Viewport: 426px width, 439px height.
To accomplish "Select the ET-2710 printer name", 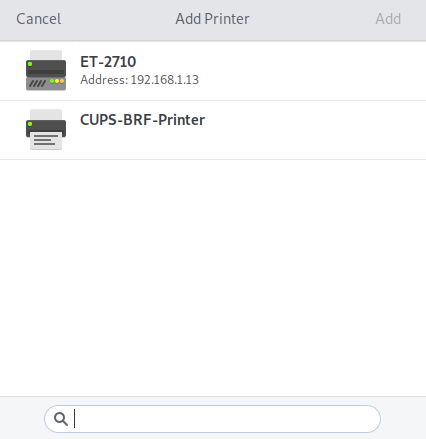I will [108, 62].
